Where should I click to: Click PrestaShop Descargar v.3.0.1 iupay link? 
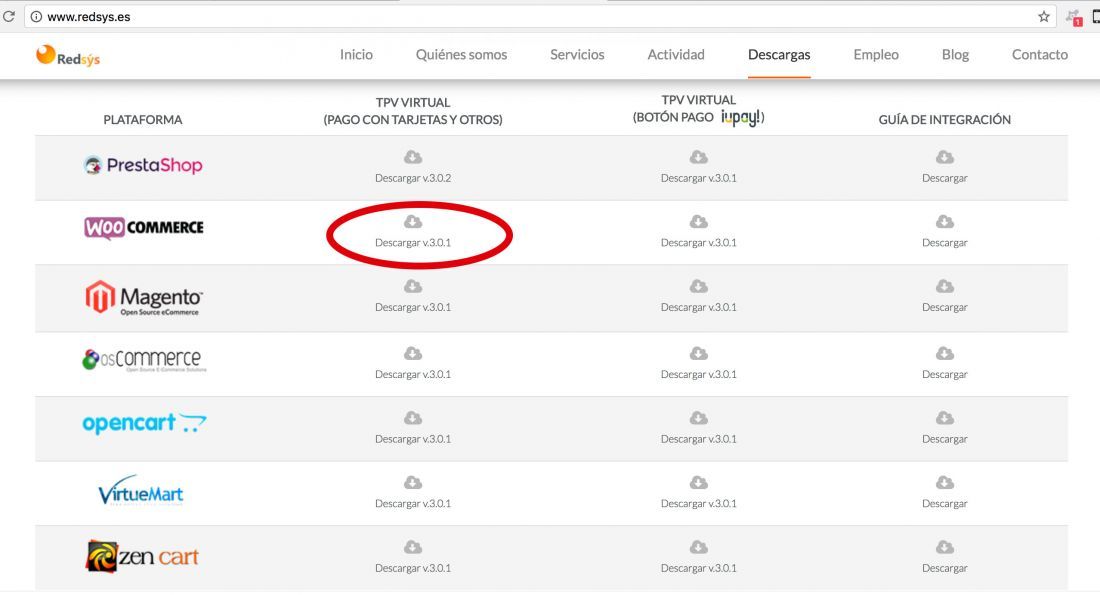[699, 178]
